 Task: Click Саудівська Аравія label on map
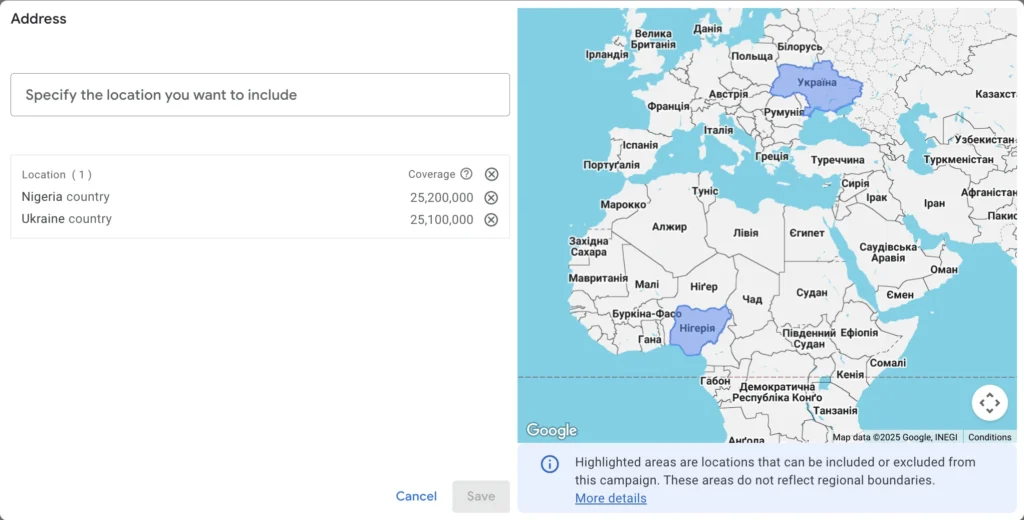pos(888,252)
